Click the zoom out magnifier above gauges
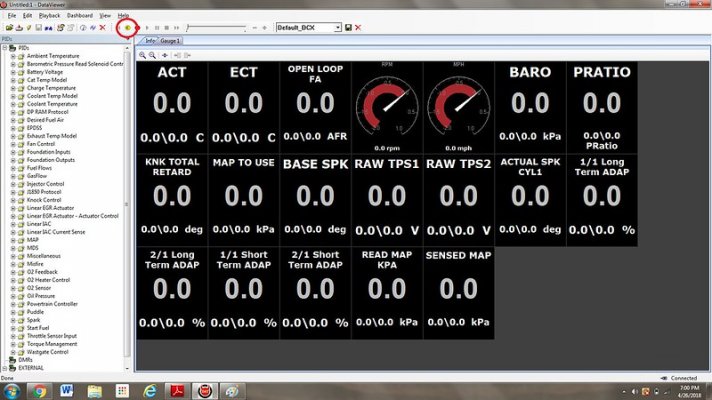This screenshot has width=712, height=400. [153, 55]
